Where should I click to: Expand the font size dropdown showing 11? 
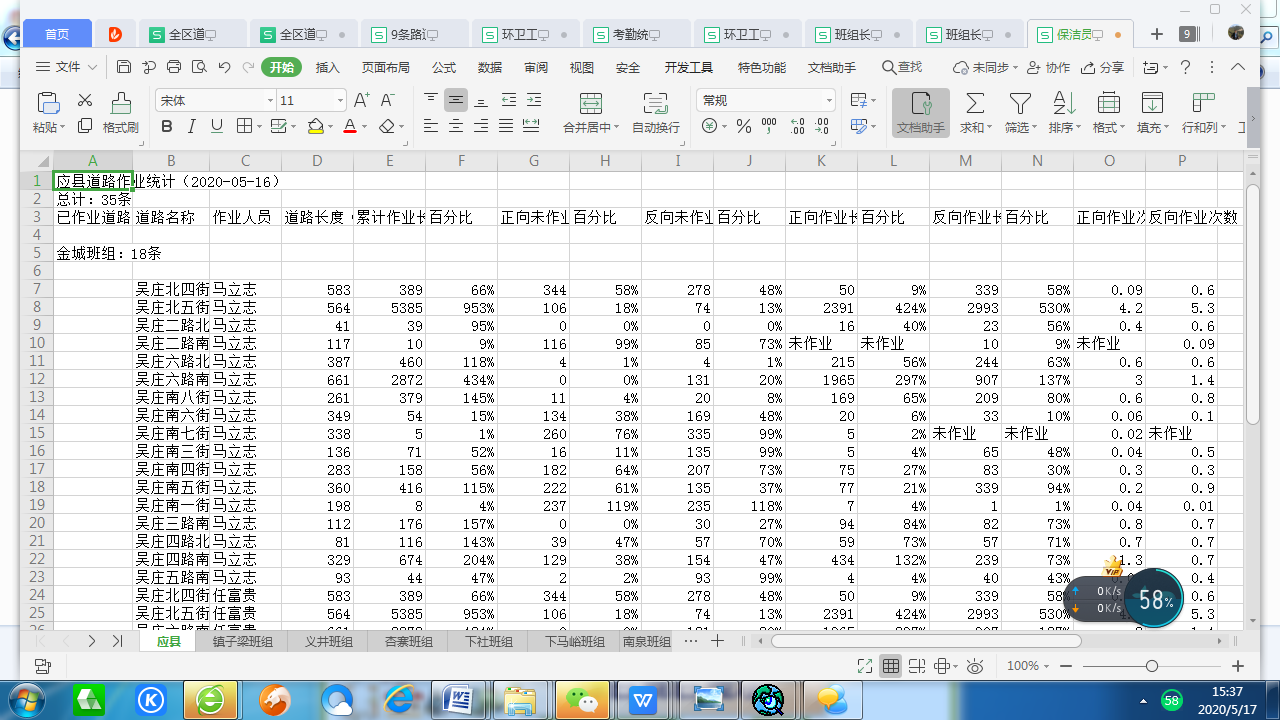(x=340, y=101)
